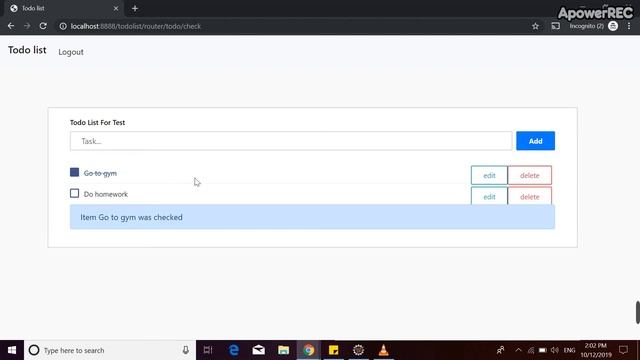This screenshot has width=640, height=360.
Task: Click the taskbar search box
Action: click(x=110, y=350)
